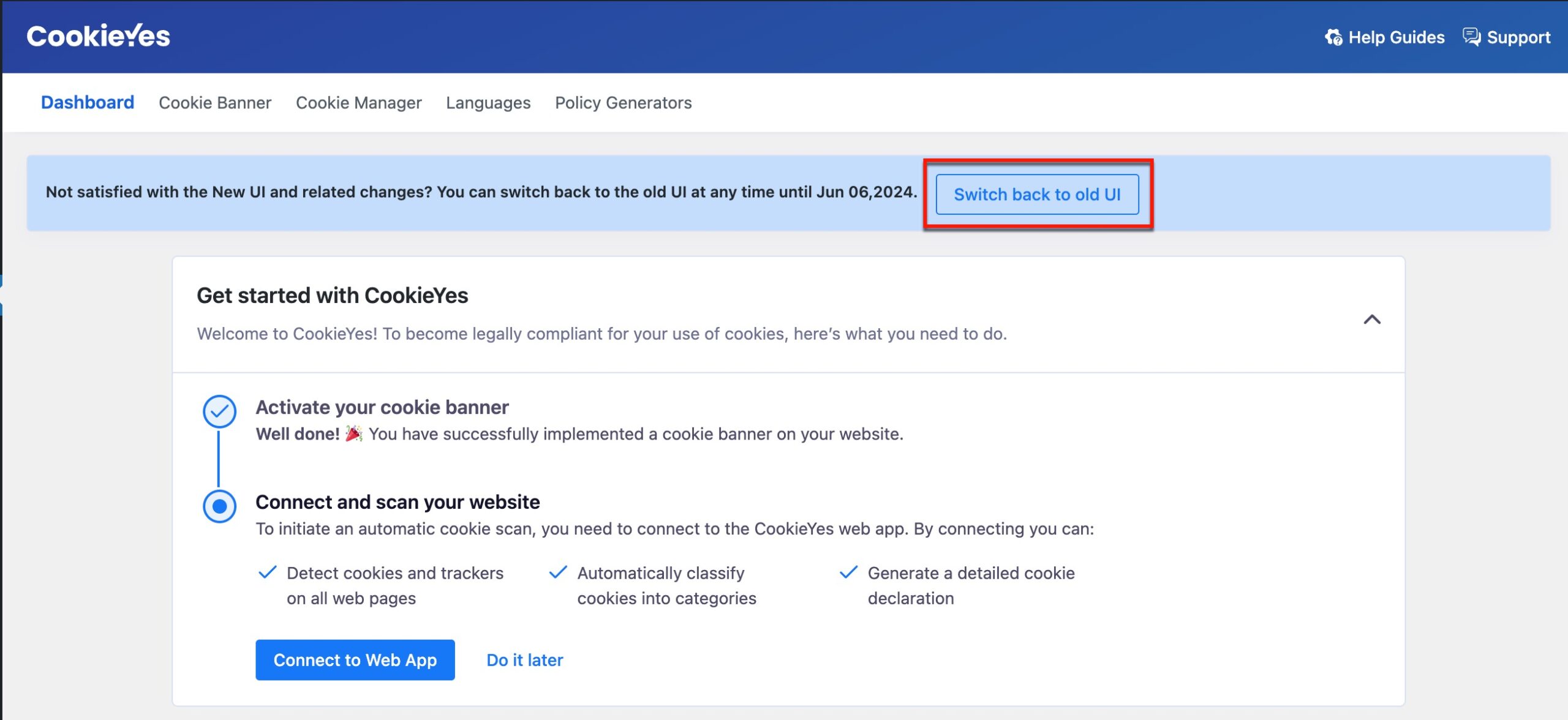The image size is (1568, 720).
Task: Click the To initiate an automatic cookie scan text
Action: (x=674, y=528)
